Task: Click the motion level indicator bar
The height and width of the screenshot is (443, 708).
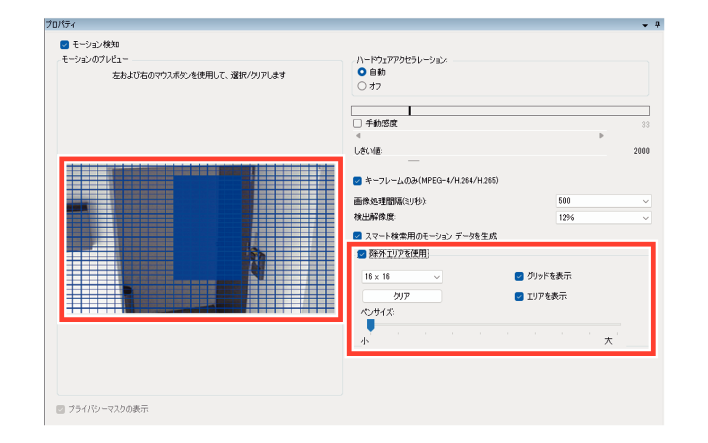Action: tap(500, 111)
